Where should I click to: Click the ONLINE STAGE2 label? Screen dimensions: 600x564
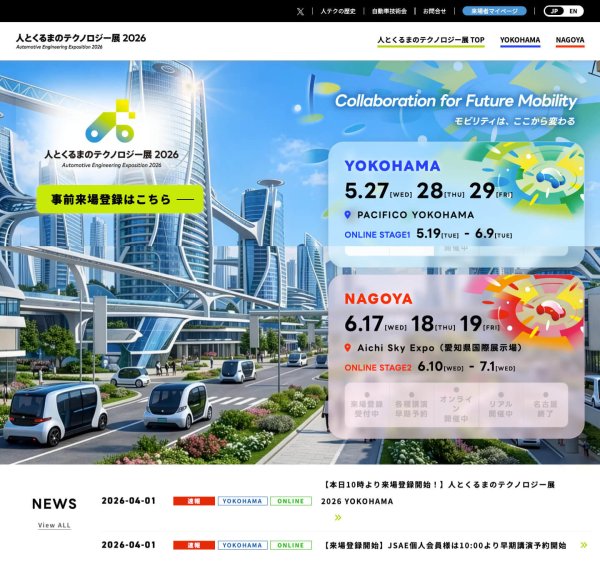pyautogui.click(x=378, y=368)
